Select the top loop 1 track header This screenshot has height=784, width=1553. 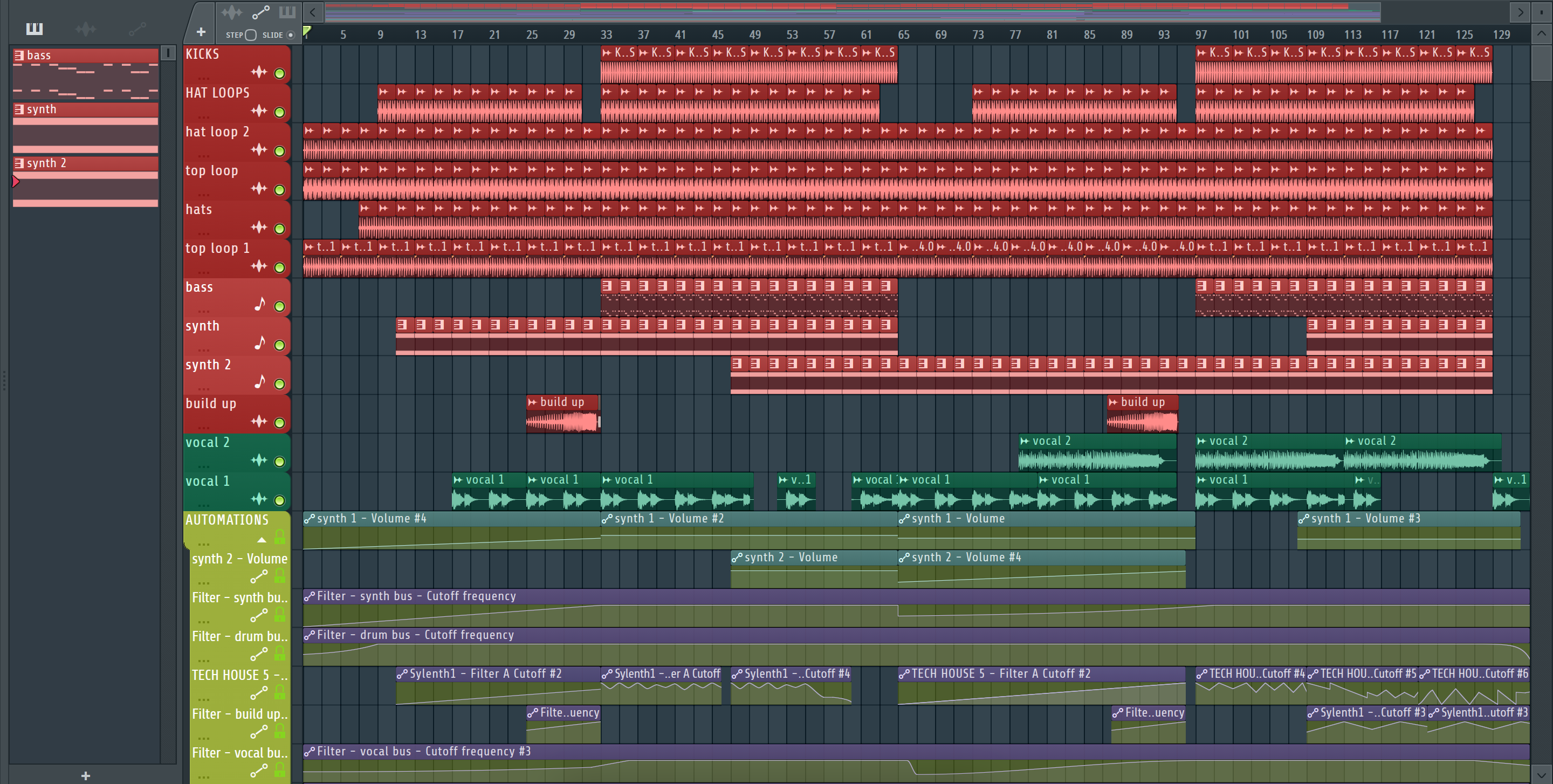click(236, 257)
